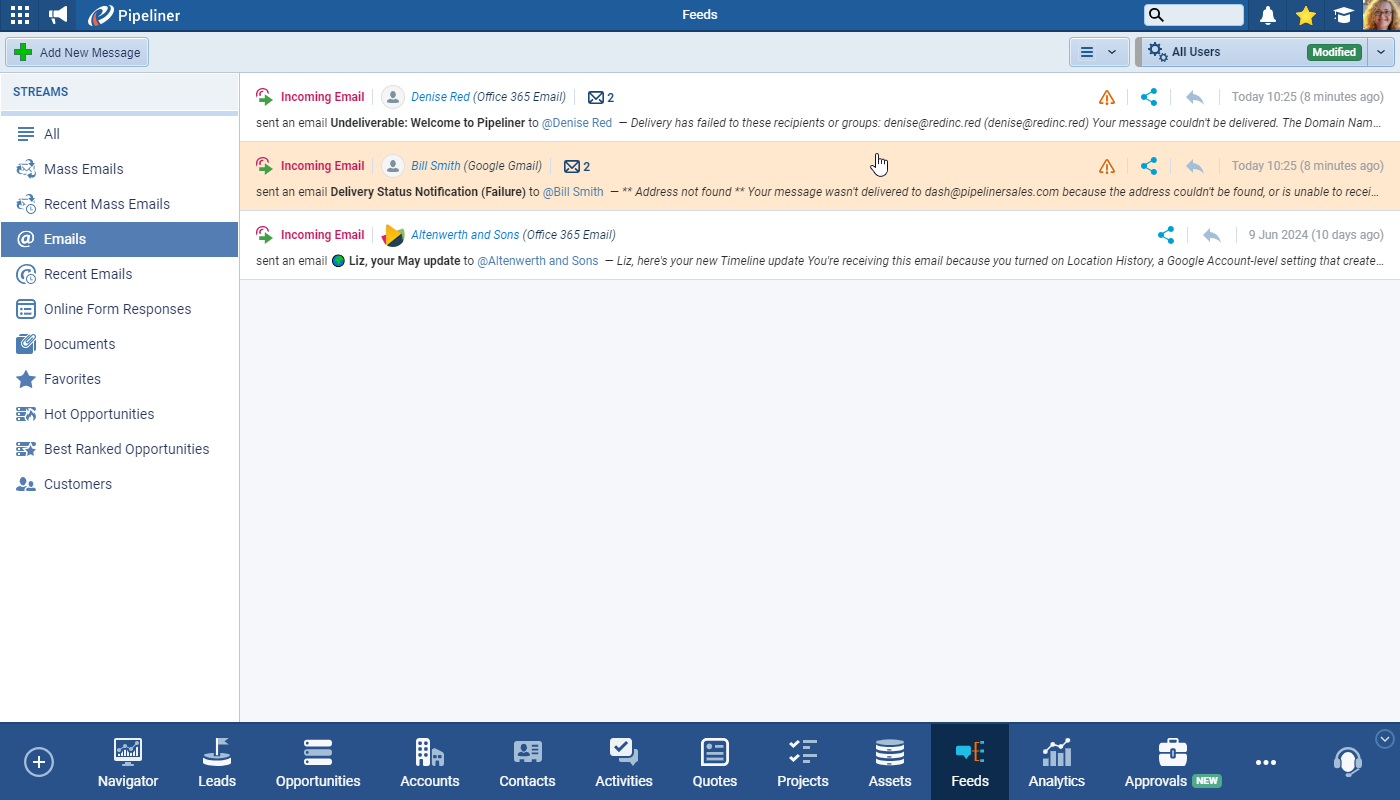
Task: Open the app grid launcher icon
Action: [x=19, y=15]
